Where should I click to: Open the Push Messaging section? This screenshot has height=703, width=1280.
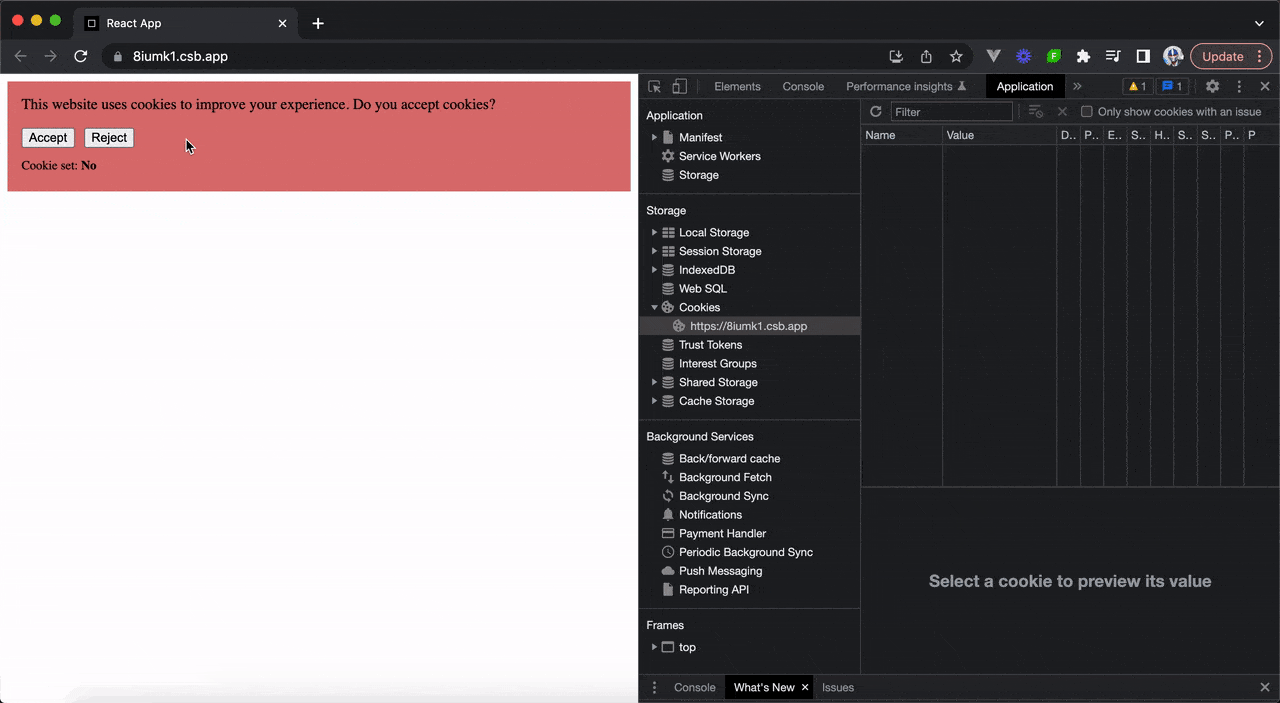pyautogui.click(x=720, y=570)
